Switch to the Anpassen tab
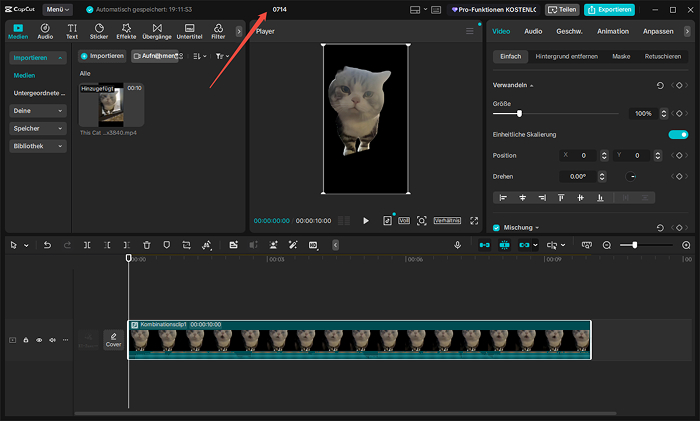This screenshot has width=700, height=421. (x=658, y=31)
